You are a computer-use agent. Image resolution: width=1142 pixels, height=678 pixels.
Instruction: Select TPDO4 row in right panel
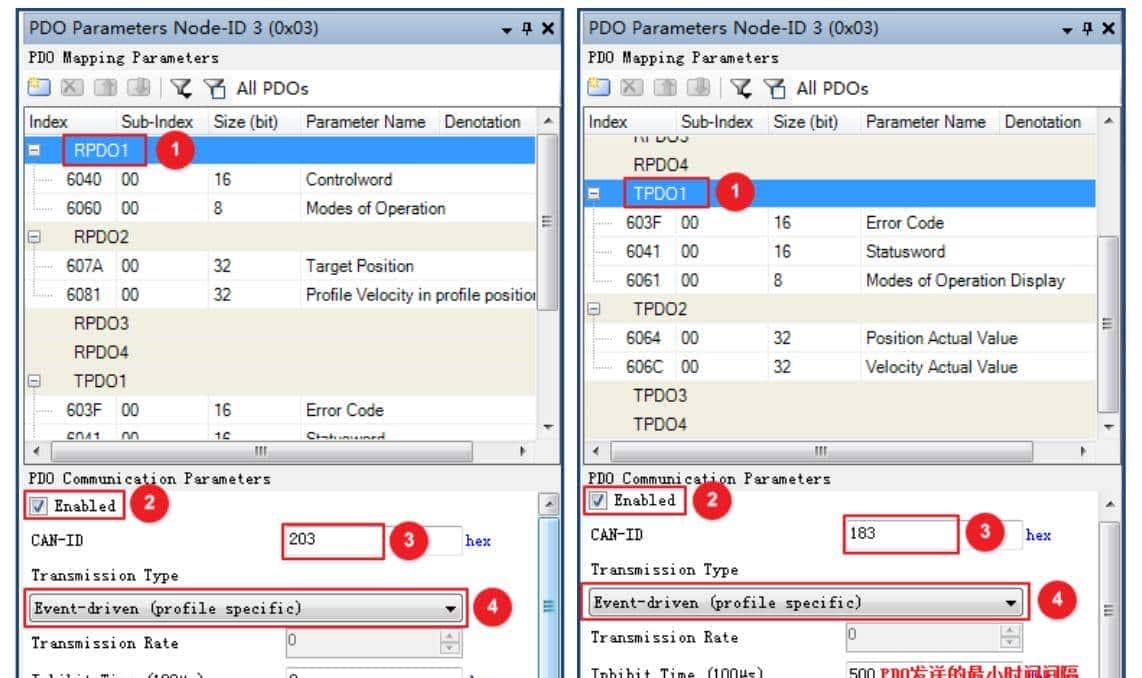click(841, 425)
